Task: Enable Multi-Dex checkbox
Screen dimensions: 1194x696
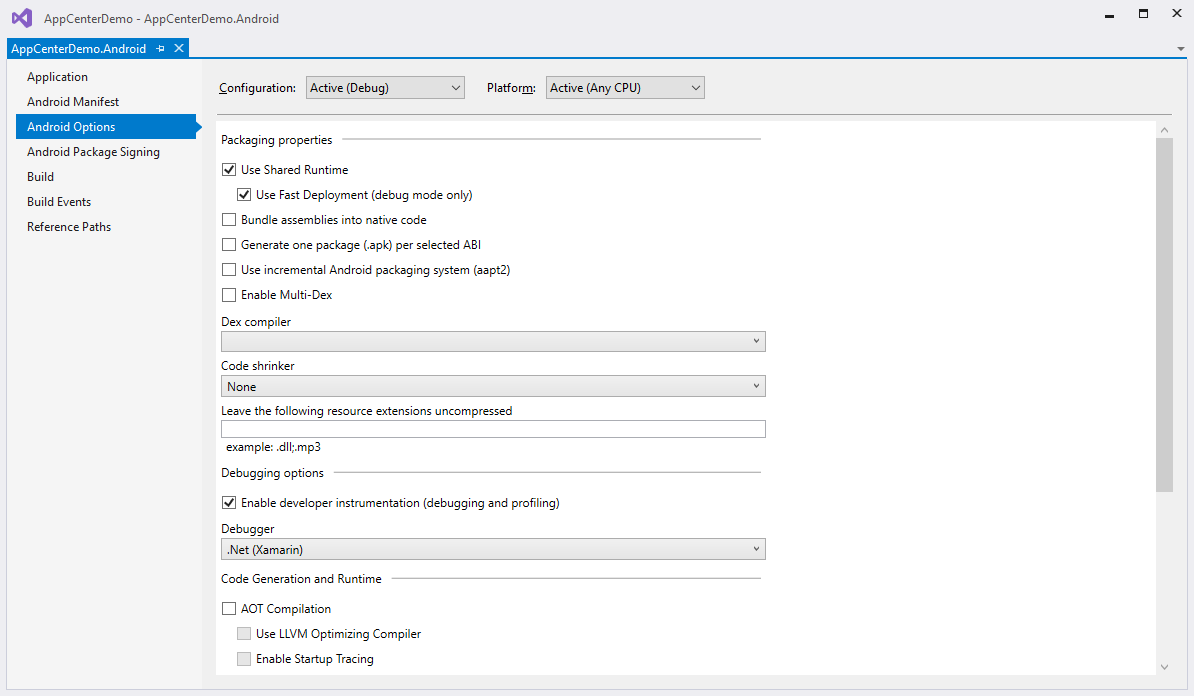Action: pyautogui.click(x=229, y=295)
